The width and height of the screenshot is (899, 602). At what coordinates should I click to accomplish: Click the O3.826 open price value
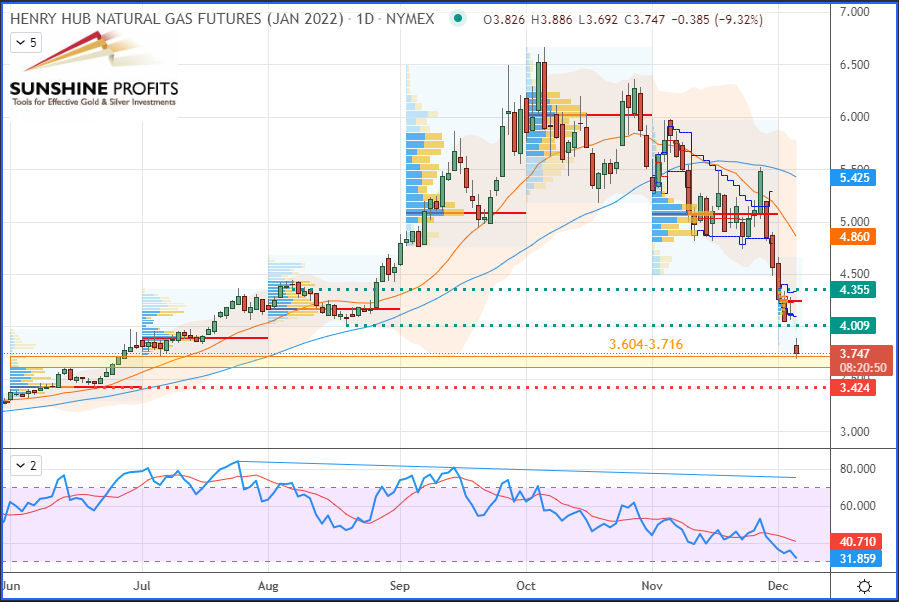click(504, 20)
